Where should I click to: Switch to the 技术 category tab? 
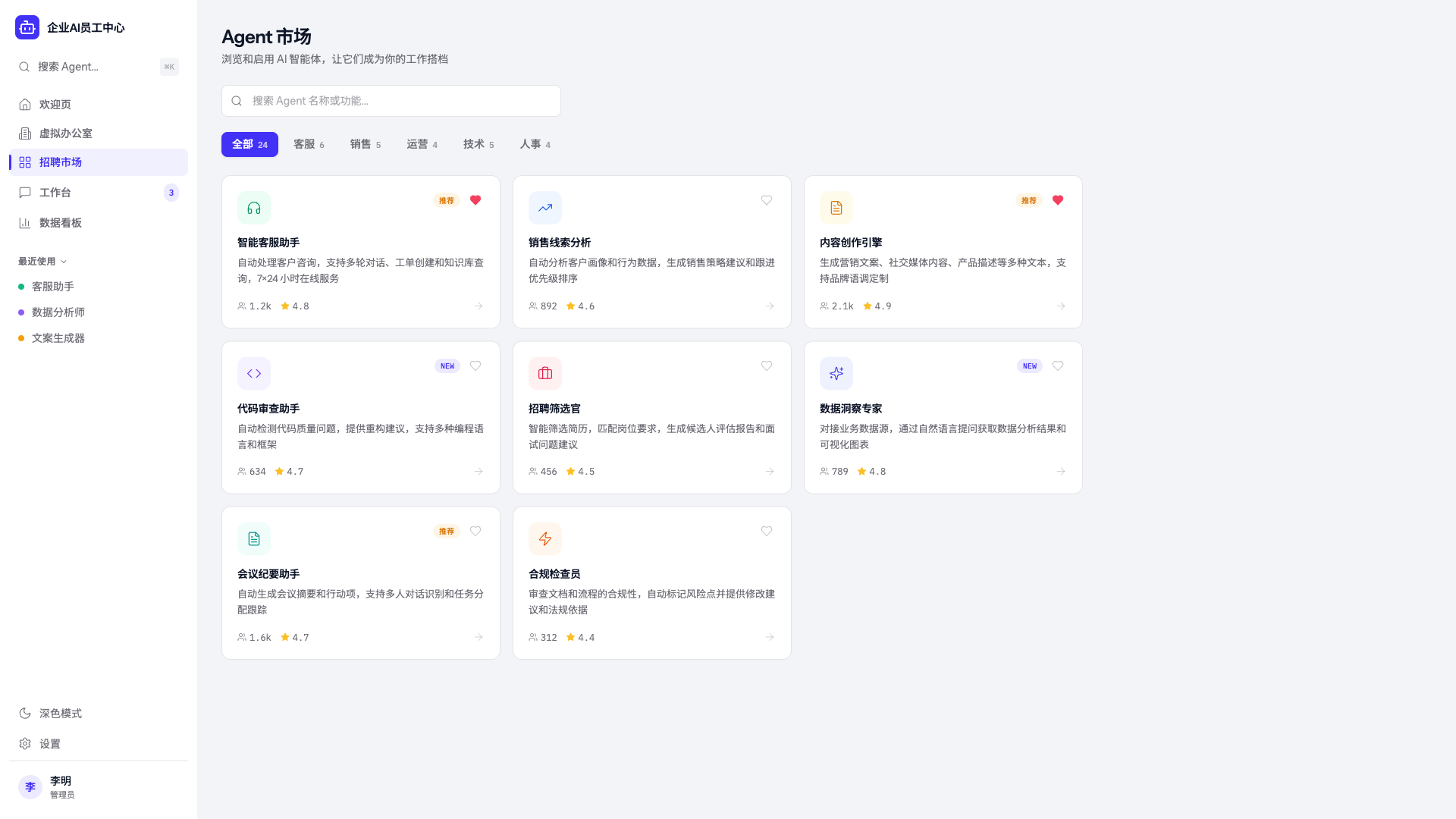[477, 144]
